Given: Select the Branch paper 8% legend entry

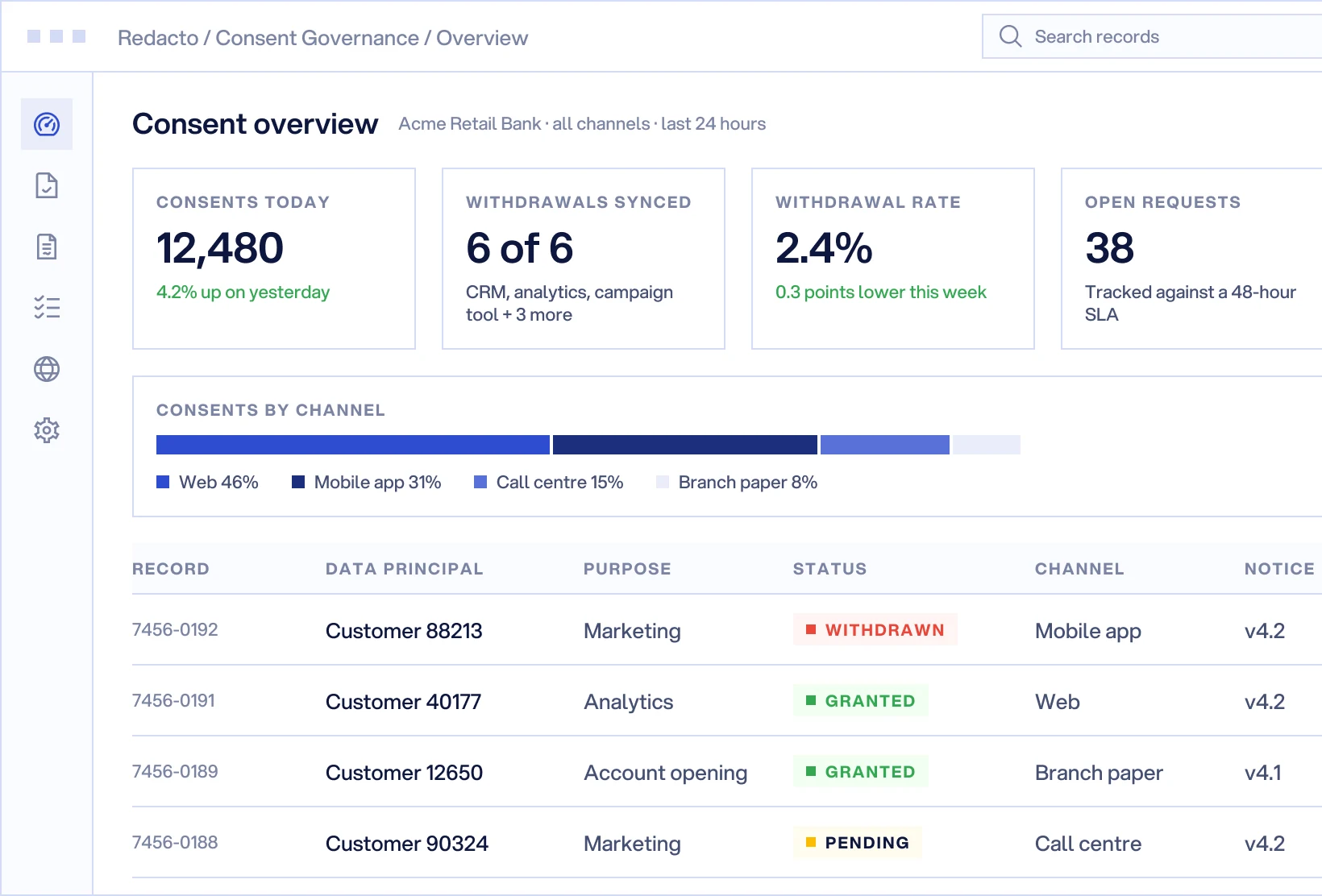Looking at the screenshot, I should coord(737,482).
